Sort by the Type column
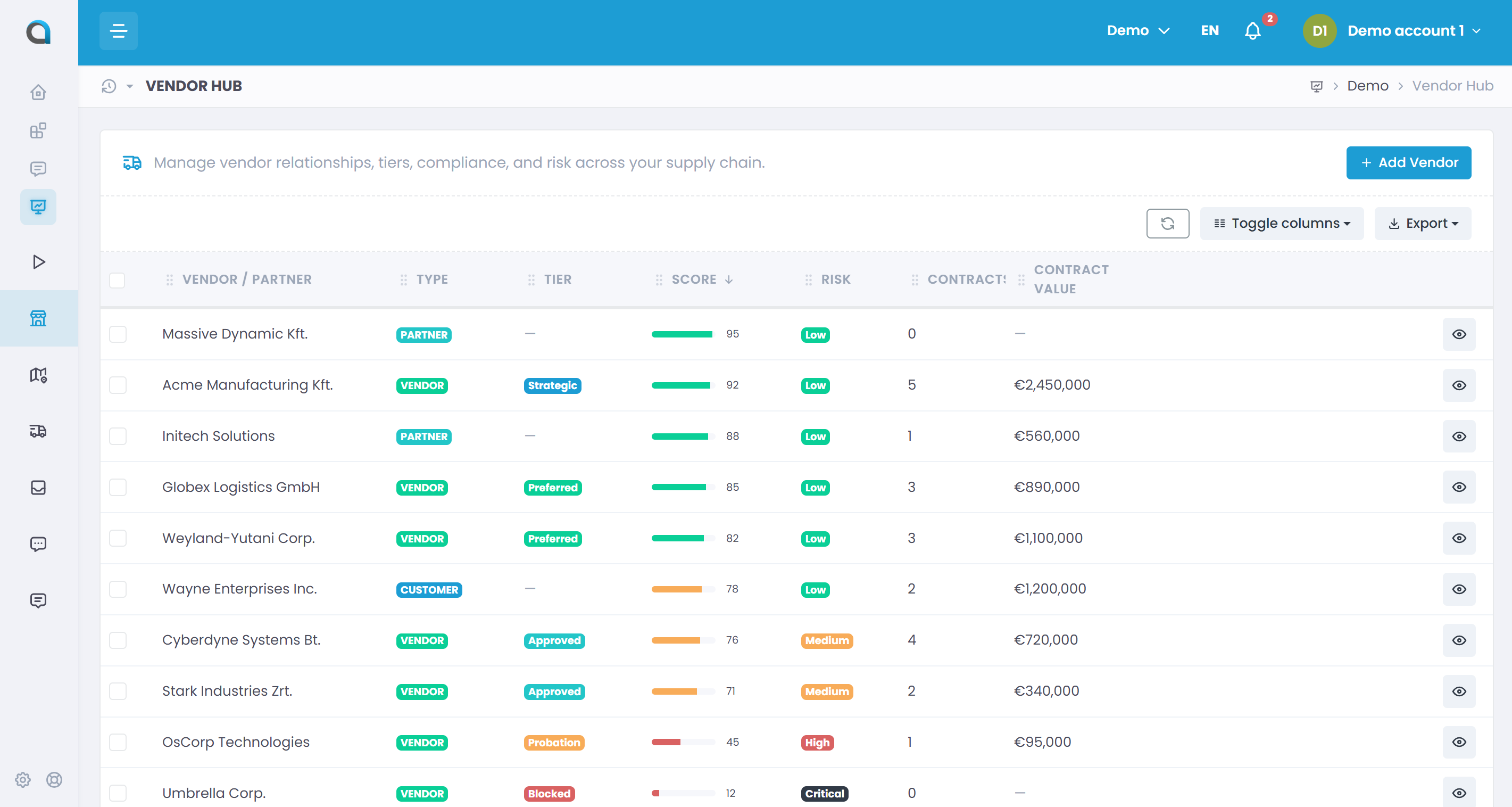This screenshot has width=1512, height=807. (x=432, y=279)
